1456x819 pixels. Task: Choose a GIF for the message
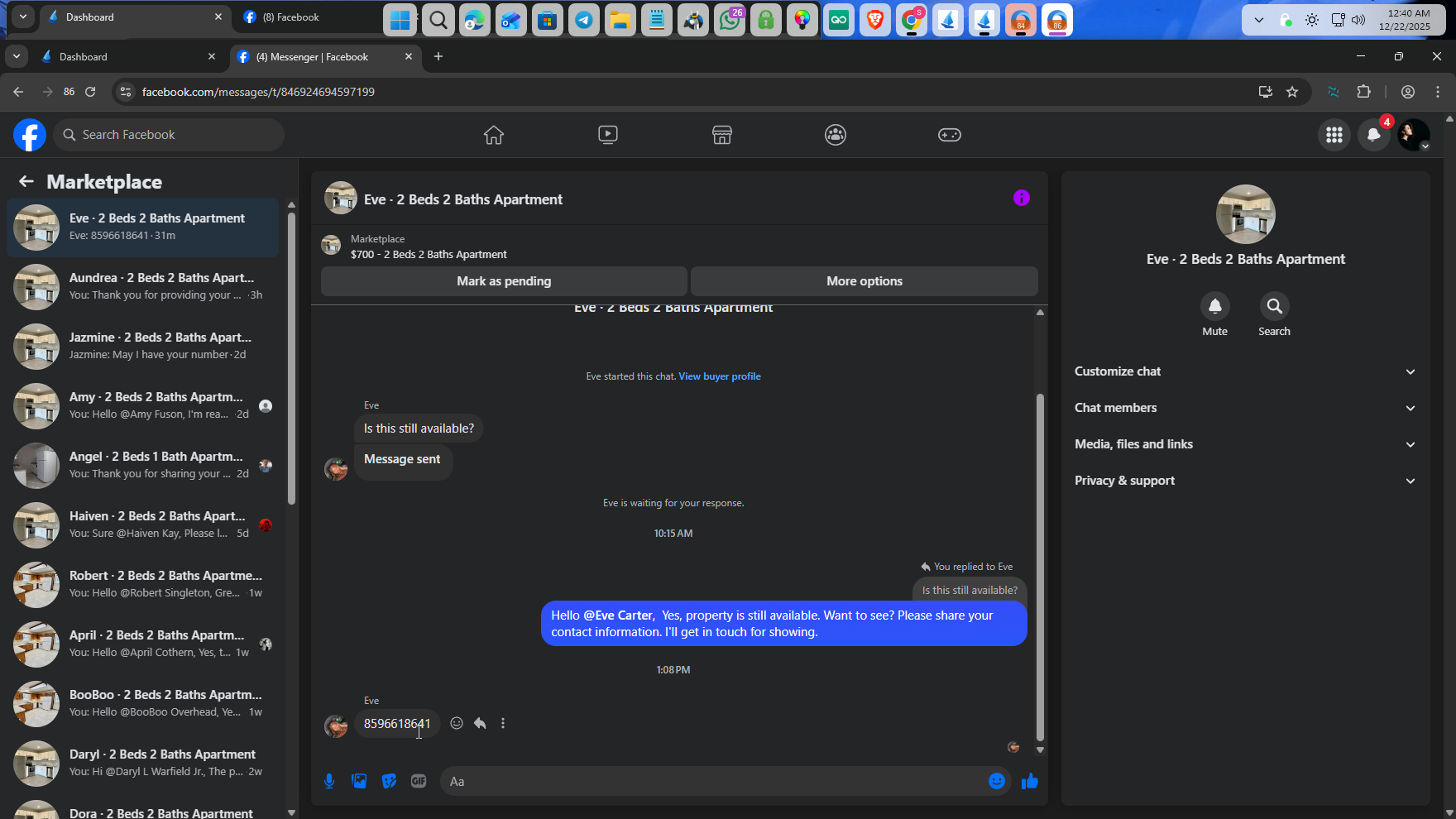coord(419,781)
